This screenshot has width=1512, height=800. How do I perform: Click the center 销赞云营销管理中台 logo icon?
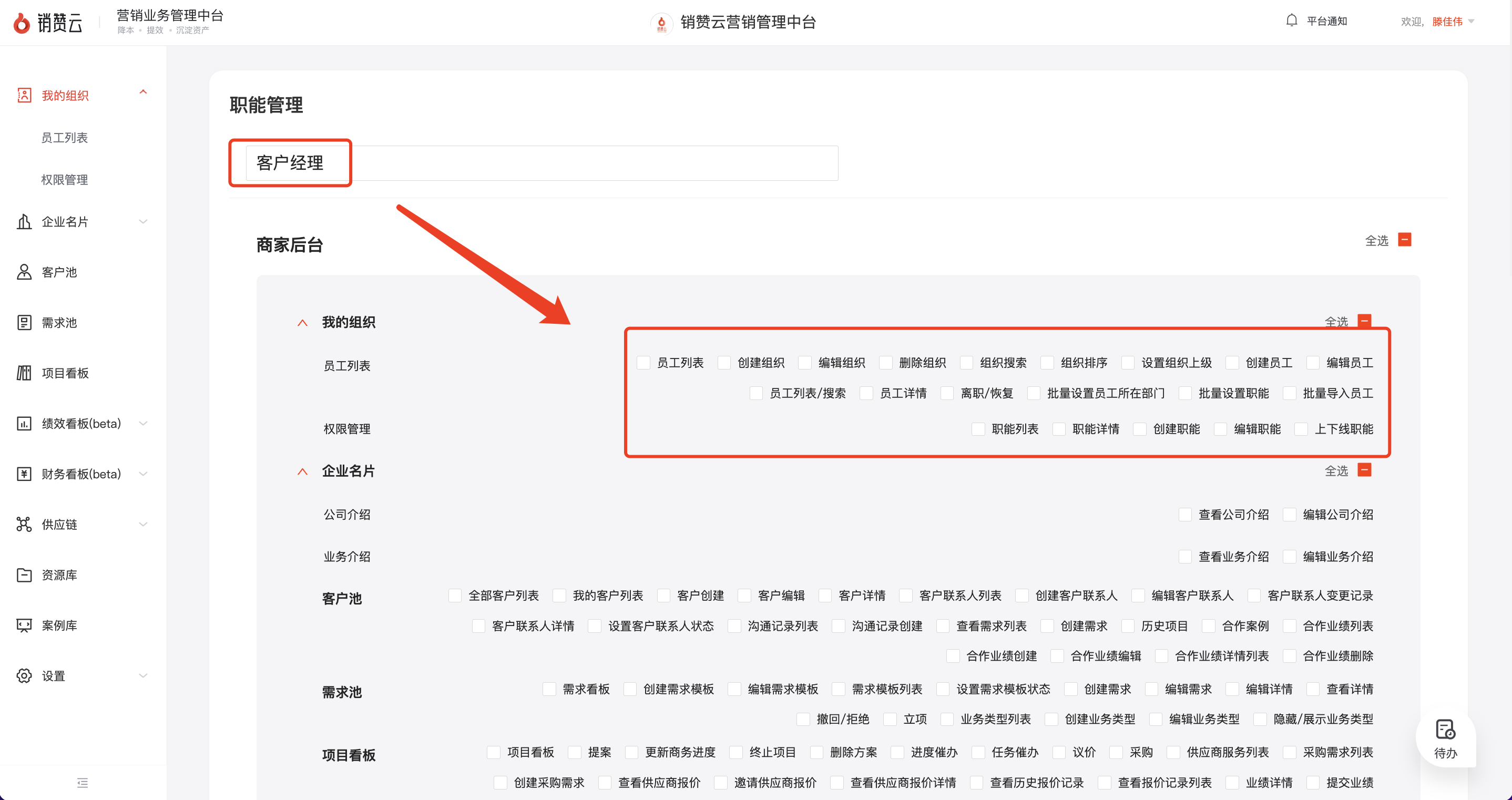pyautogui.click(x=661, y=23)
